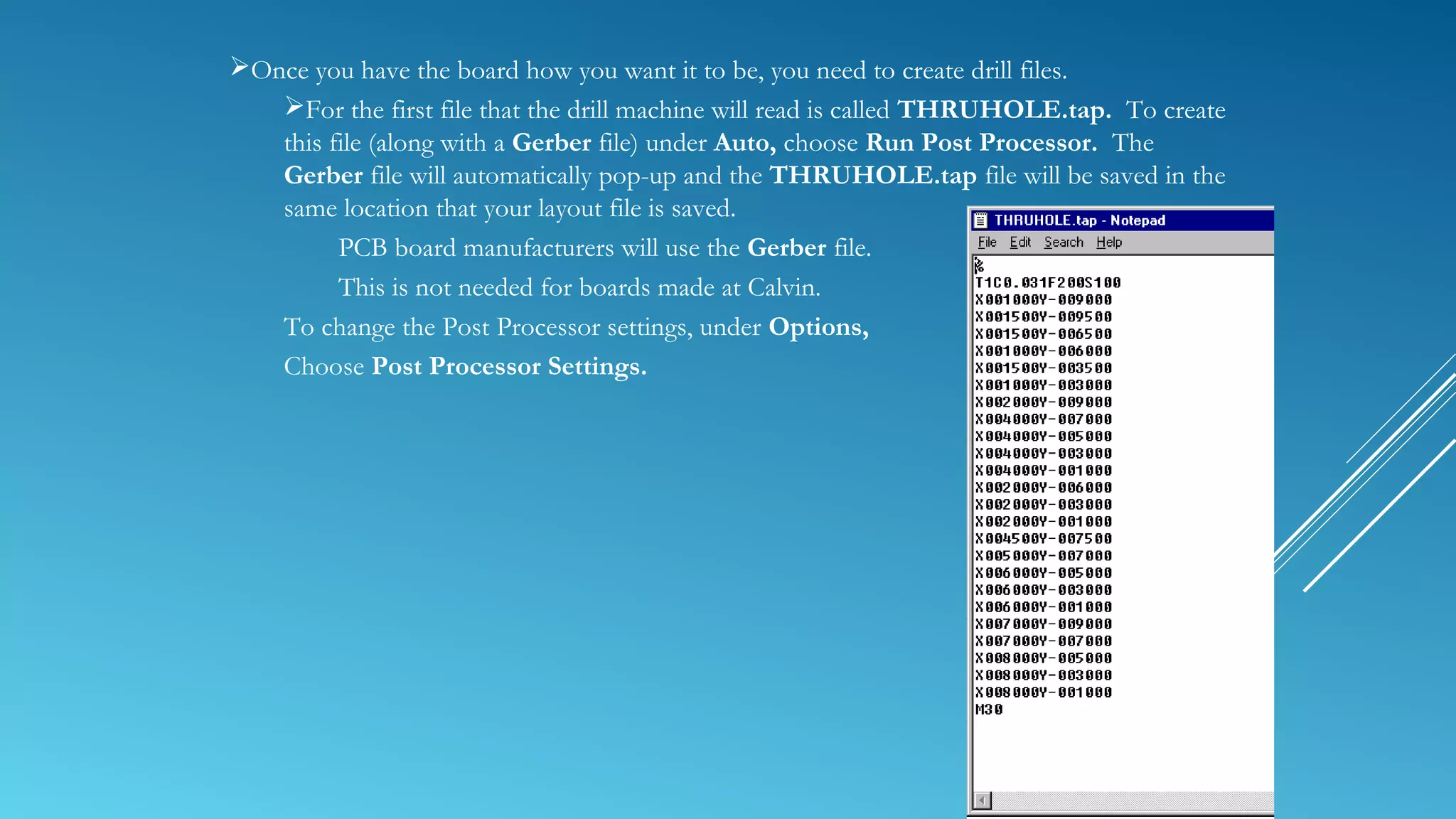The image size is (1456, 819).
Task: Click the line X004000Y-003000
Action: pyautogui.click(x=1044, y=454)
